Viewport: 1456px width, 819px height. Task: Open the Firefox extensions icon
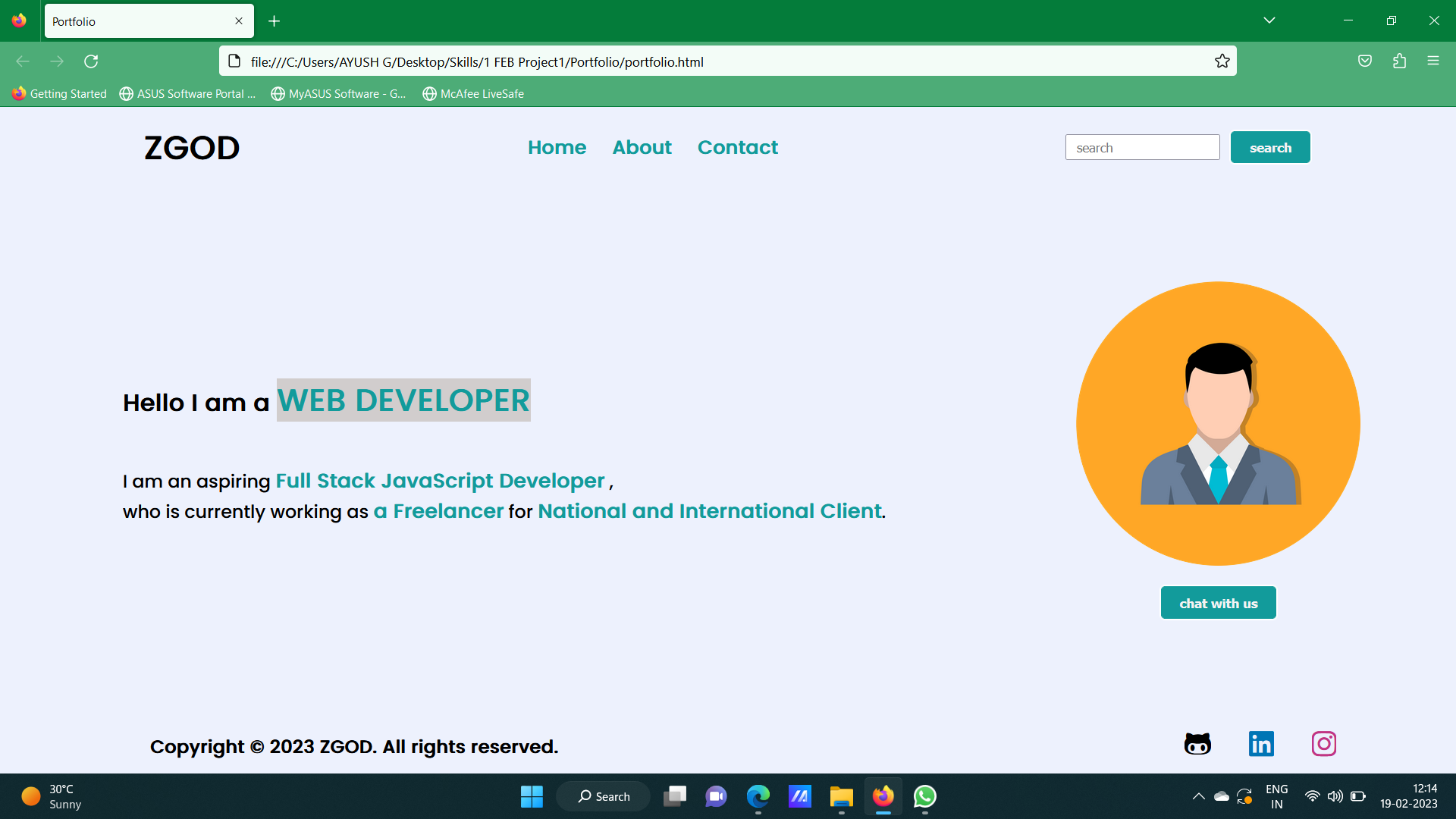click(1399, 61)
